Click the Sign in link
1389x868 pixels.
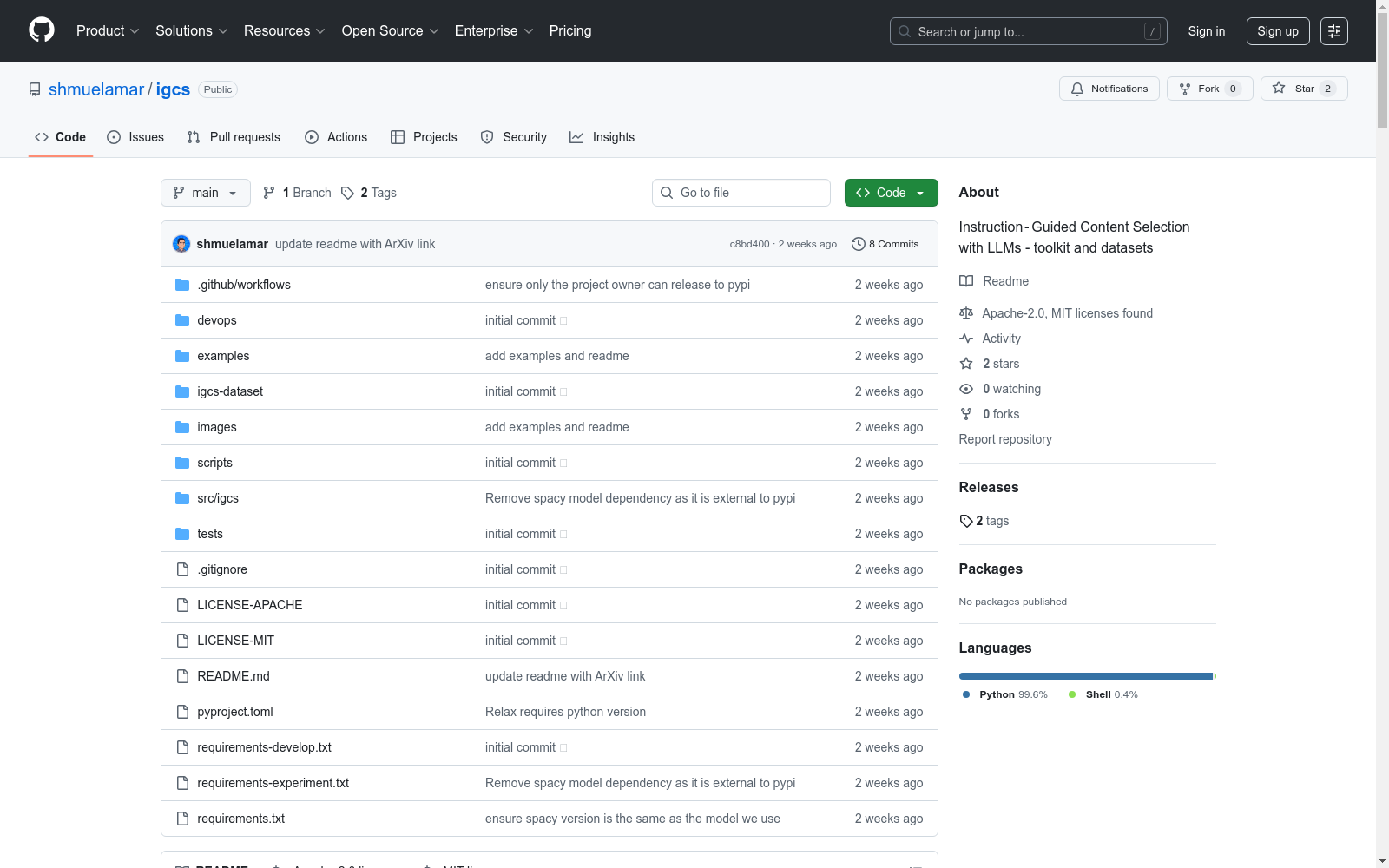click(1207, 31)
